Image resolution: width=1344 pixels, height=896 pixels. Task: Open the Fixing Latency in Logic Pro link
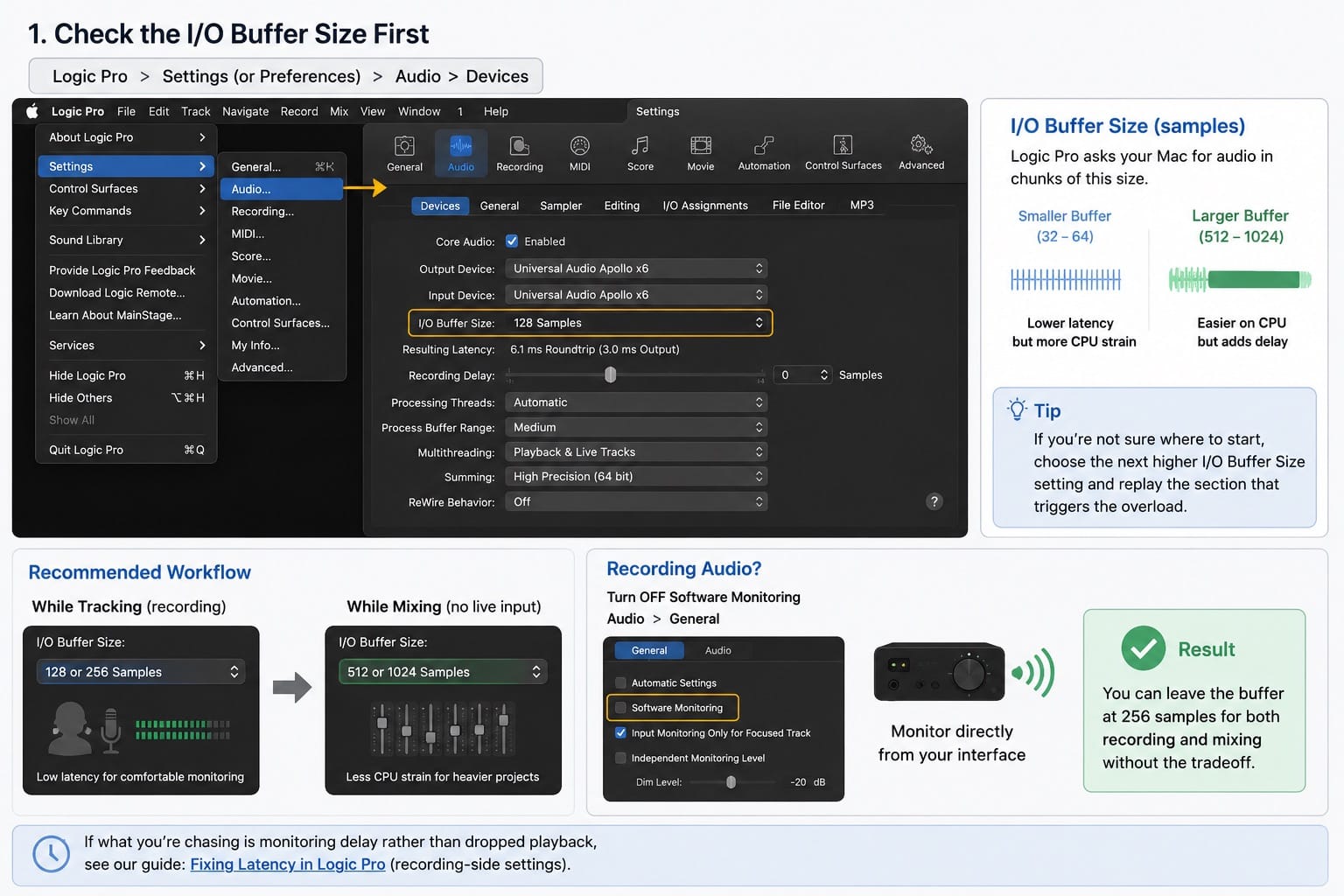point(288,864)
